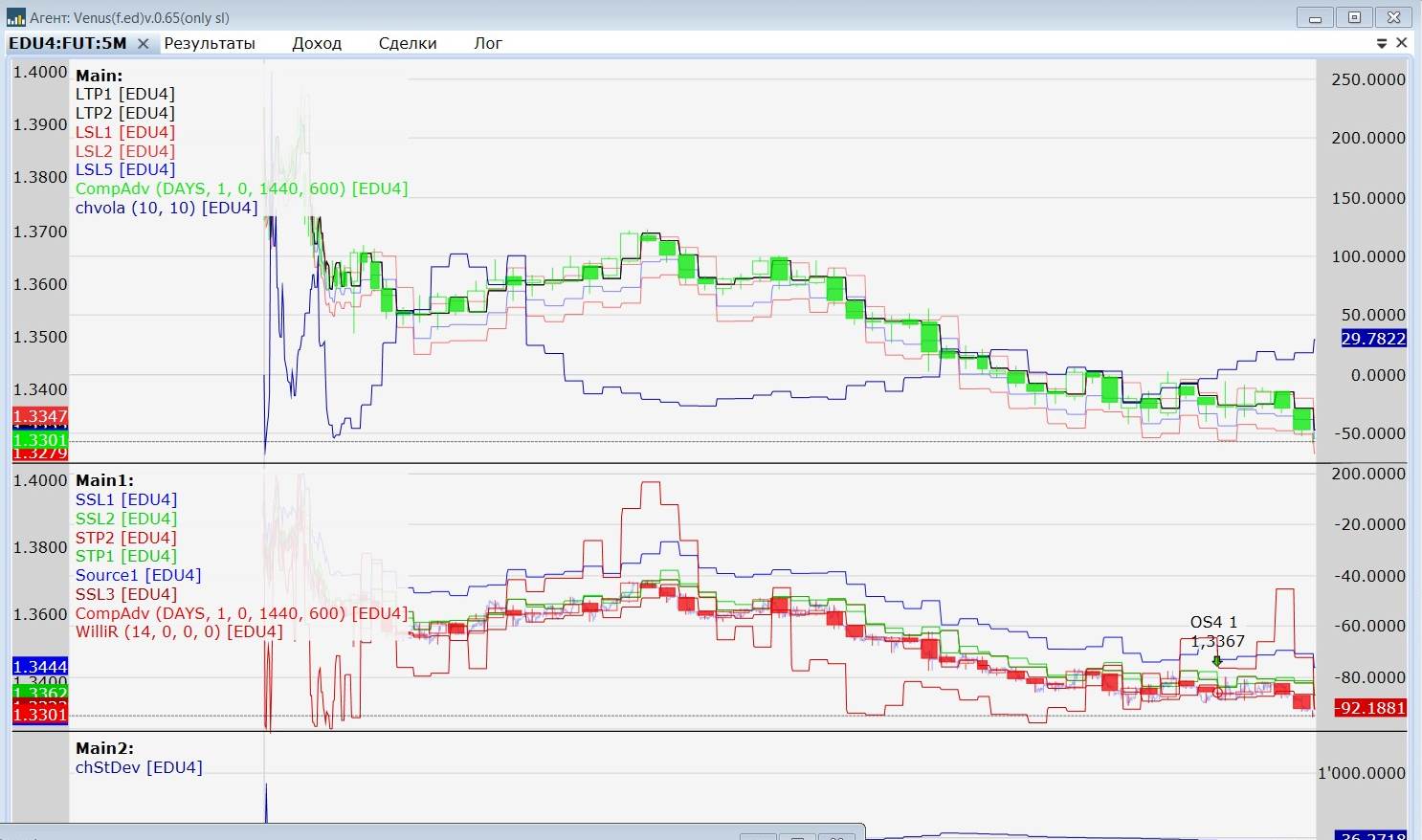Click the 'Main2:' panel heading
The height and width of the screenshot is (840, 1422).
click(105, 748)
